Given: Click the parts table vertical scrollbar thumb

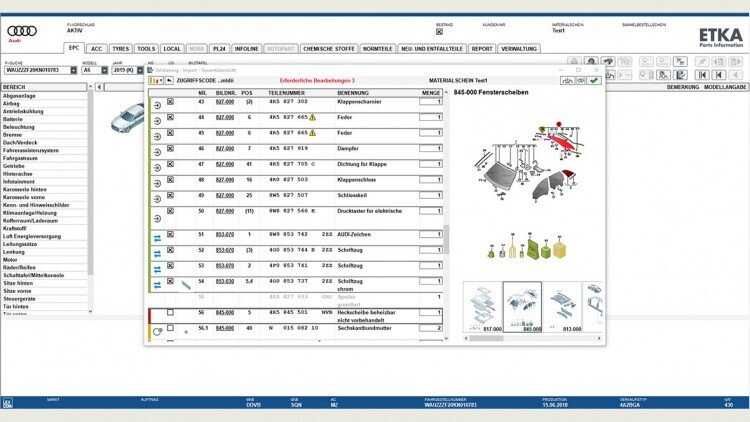Looking at the screenshot, I should tap(446, 239).
